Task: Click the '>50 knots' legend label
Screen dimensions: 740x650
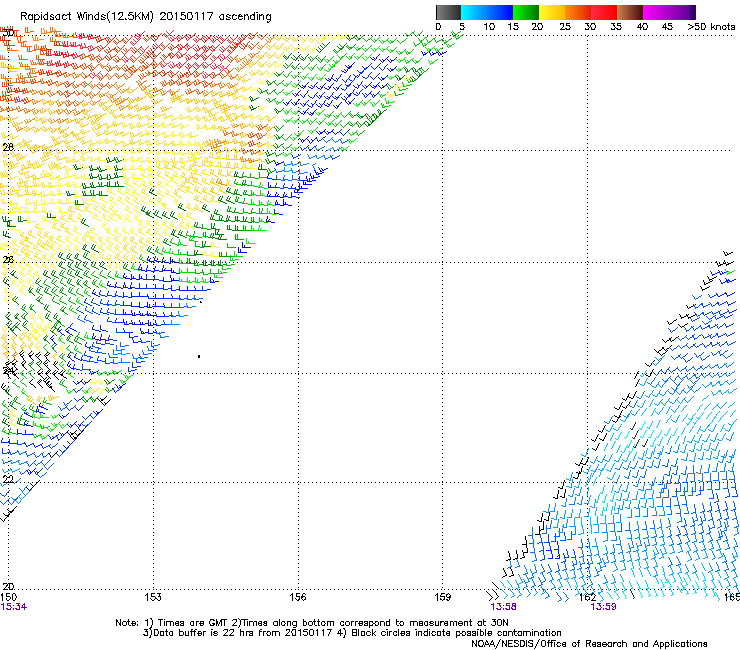Action: click(711, 27)
